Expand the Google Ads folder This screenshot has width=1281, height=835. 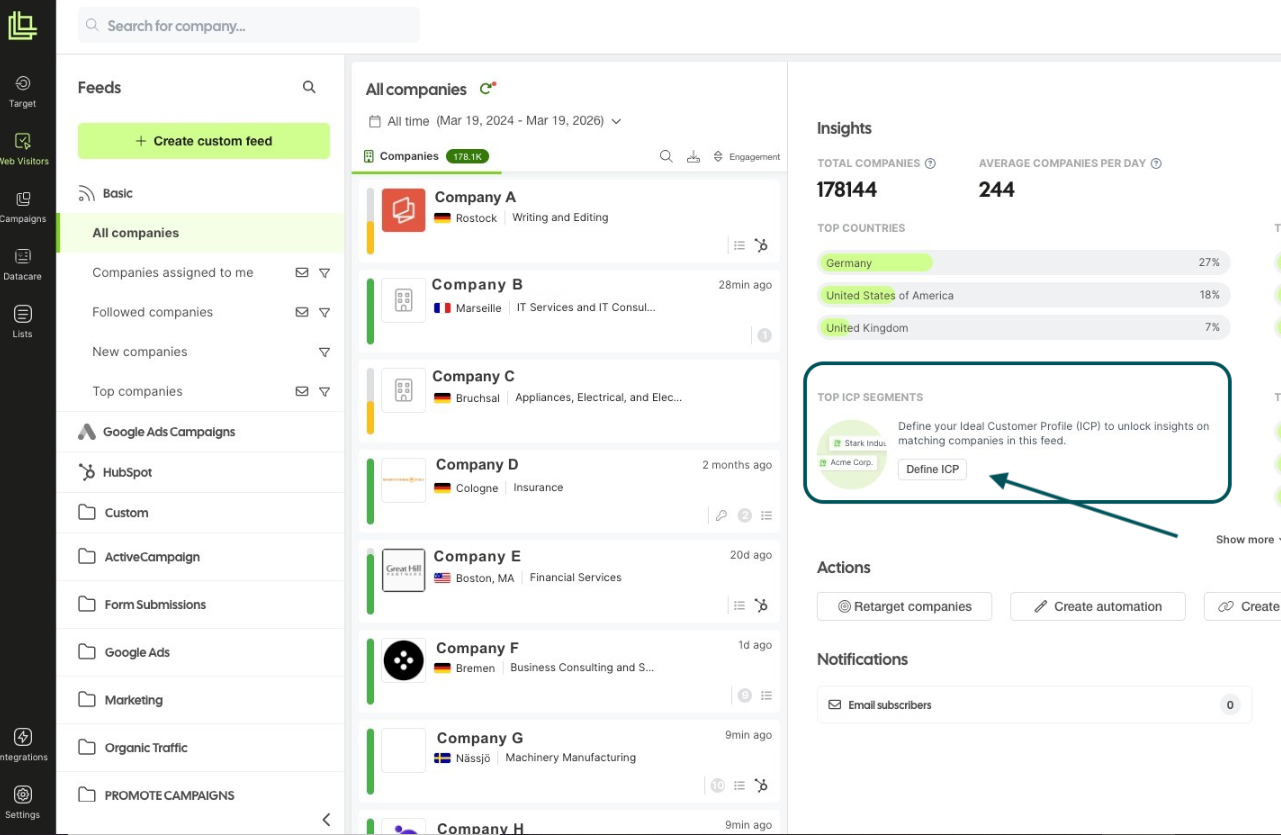tap(200, 653)
